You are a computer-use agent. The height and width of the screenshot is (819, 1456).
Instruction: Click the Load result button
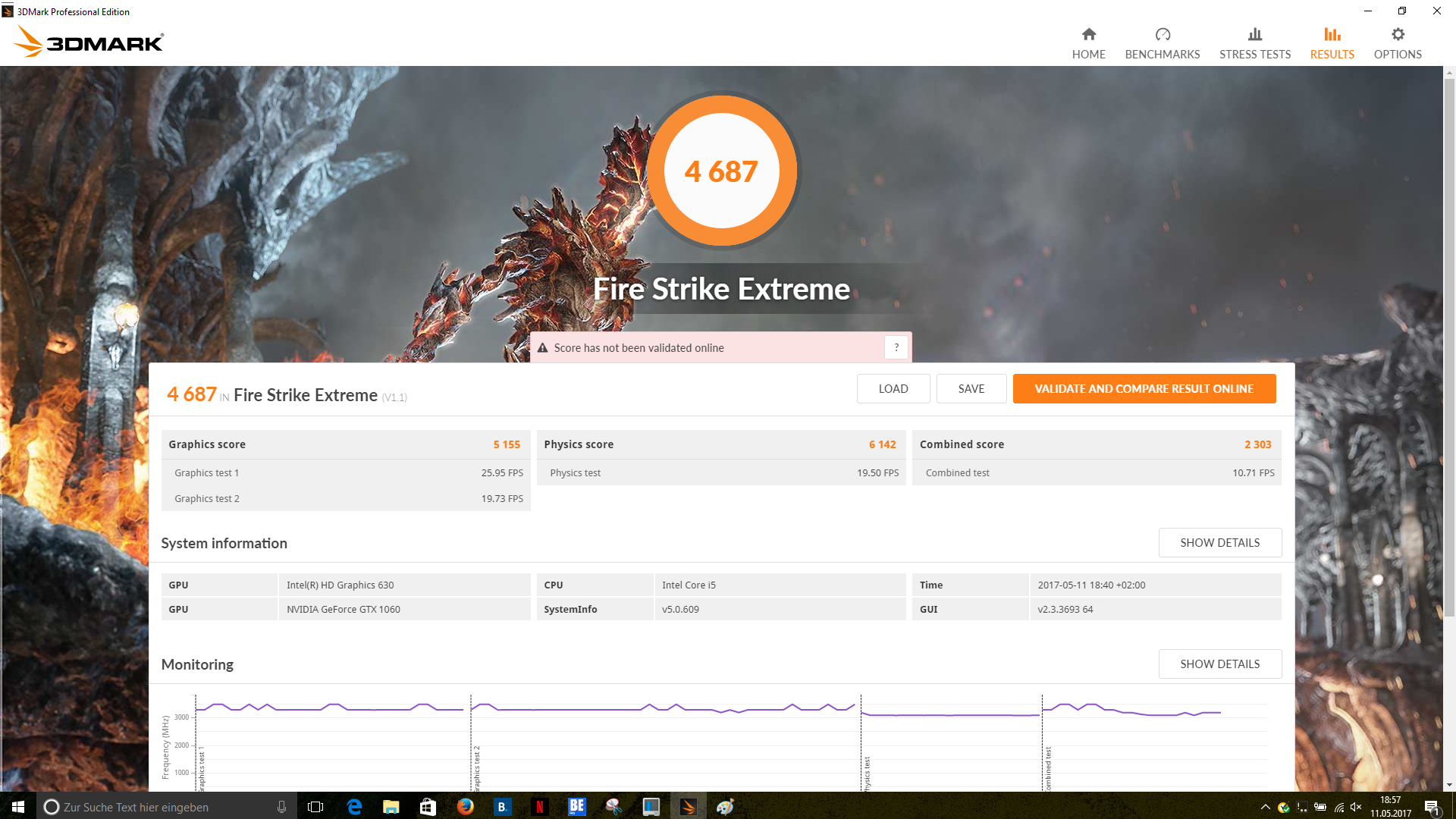tap(893, 389)
